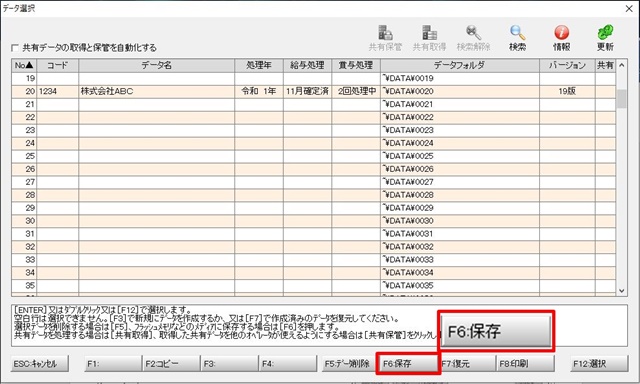Click the 給与処理 column header
The height and width of the screenshot is (384, 640).
coord(307,65)
